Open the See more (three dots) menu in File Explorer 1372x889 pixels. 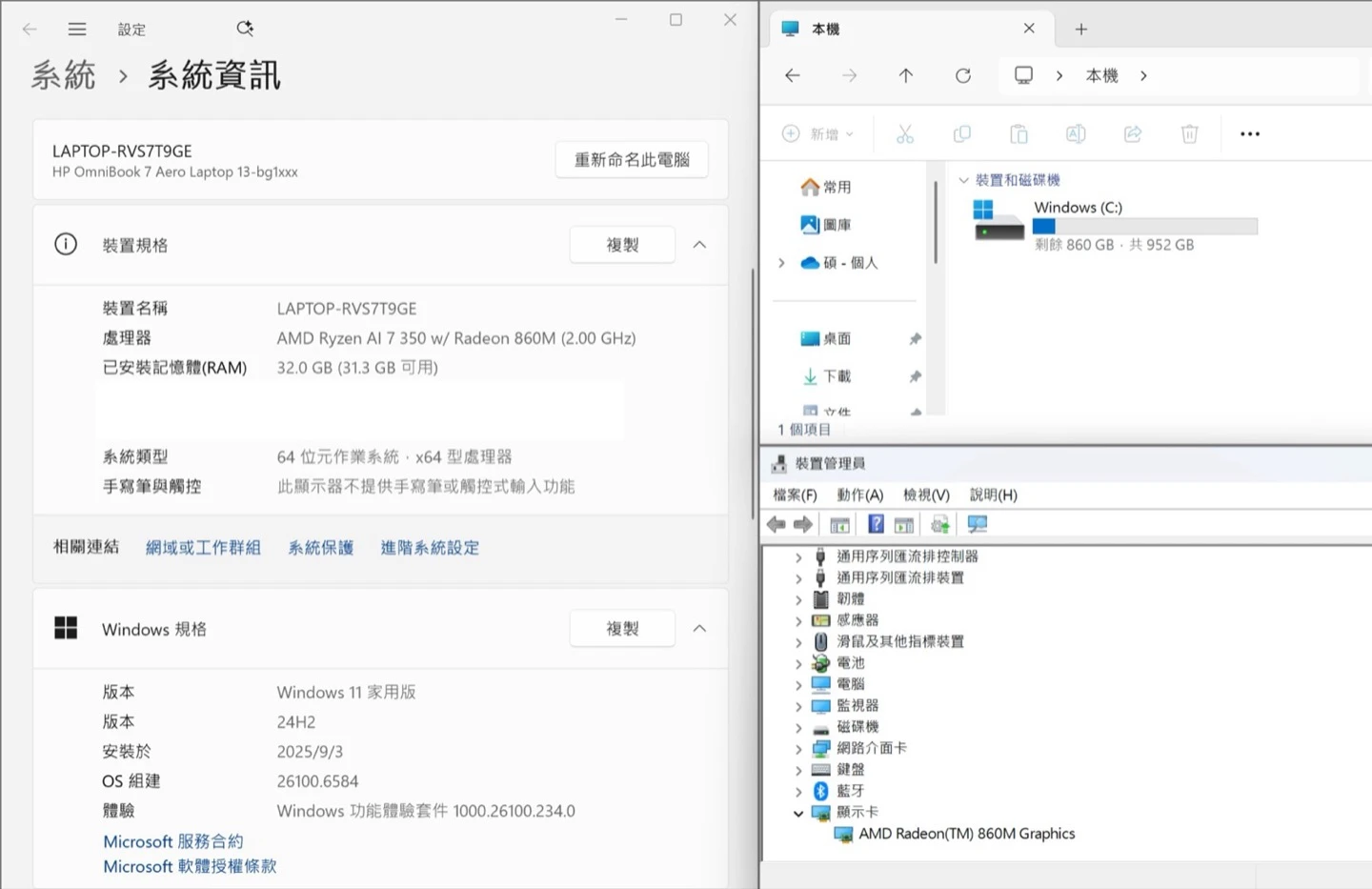tap(1250, 134)
